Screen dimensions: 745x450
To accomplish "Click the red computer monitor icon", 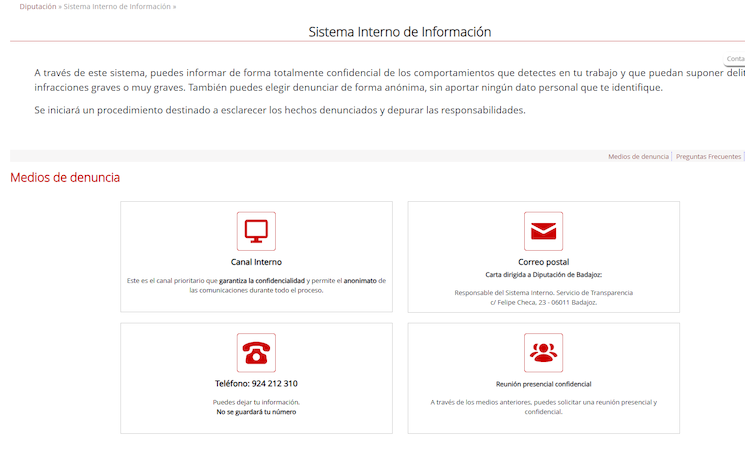I will coord(256,231).
